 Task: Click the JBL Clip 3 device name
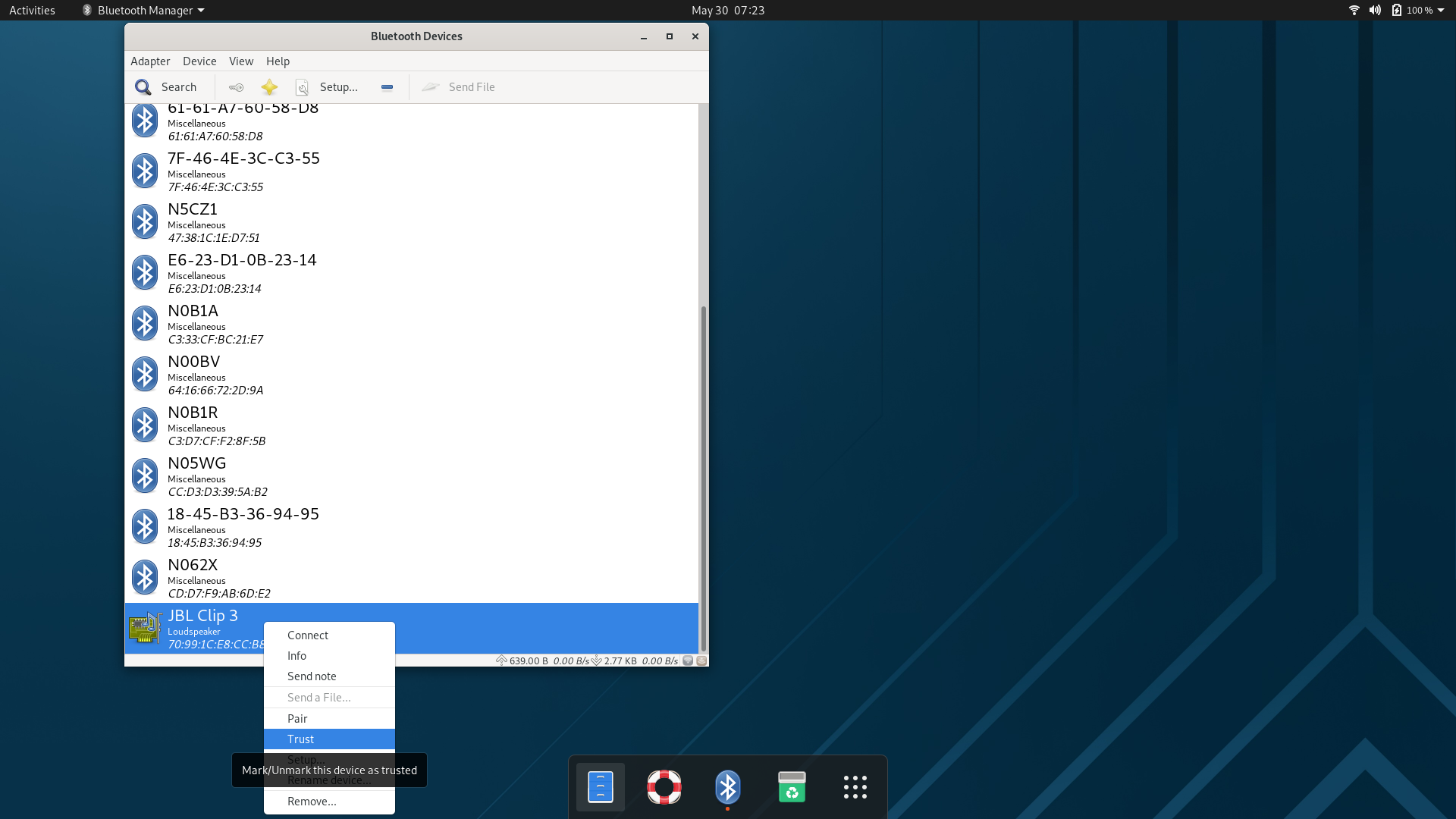(202, 616)
